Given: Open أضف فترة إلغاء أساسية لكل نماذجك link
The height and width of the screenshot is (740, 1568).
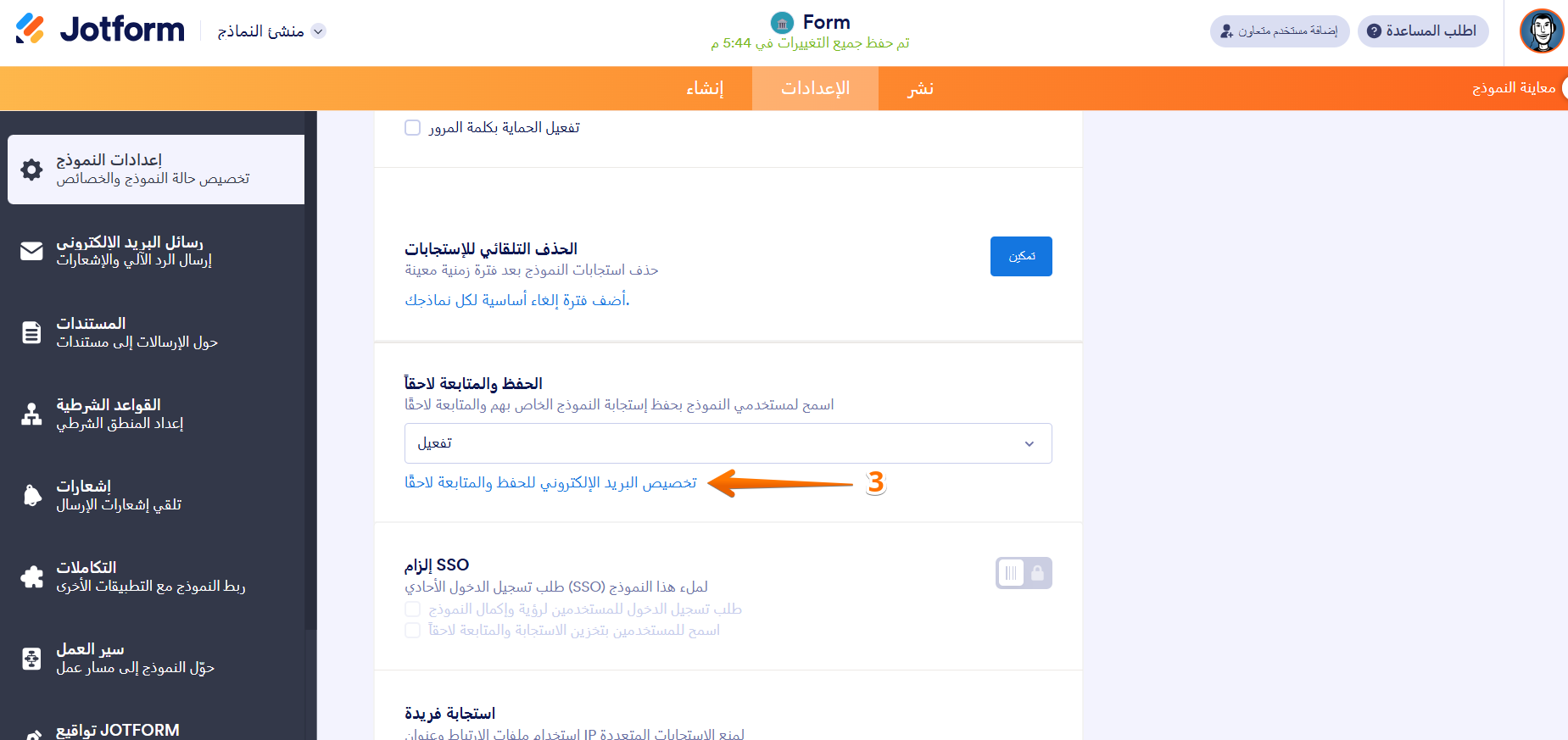Looking at the screenshot, I should tap(517, 300).
